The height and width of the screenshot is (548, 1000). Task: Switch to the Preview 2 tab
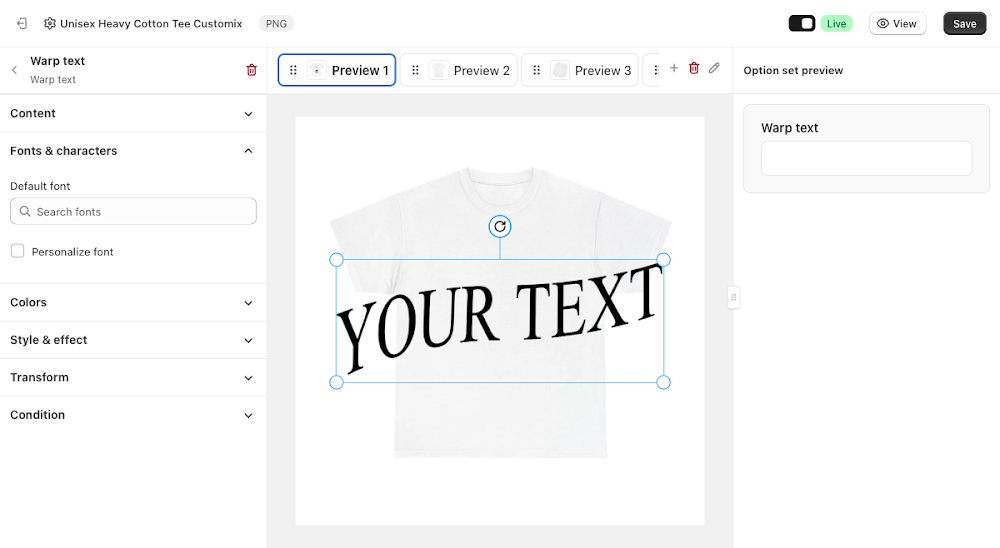pyautogui.click(x=459, y=70)
